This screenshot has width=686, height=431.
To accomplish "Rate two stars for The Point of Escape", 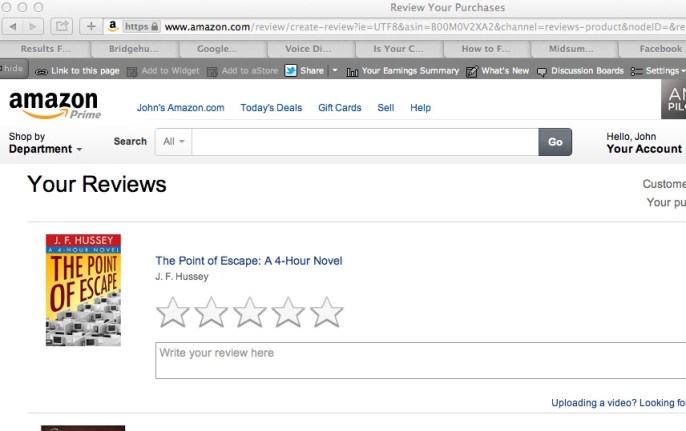I will [211, 312].
